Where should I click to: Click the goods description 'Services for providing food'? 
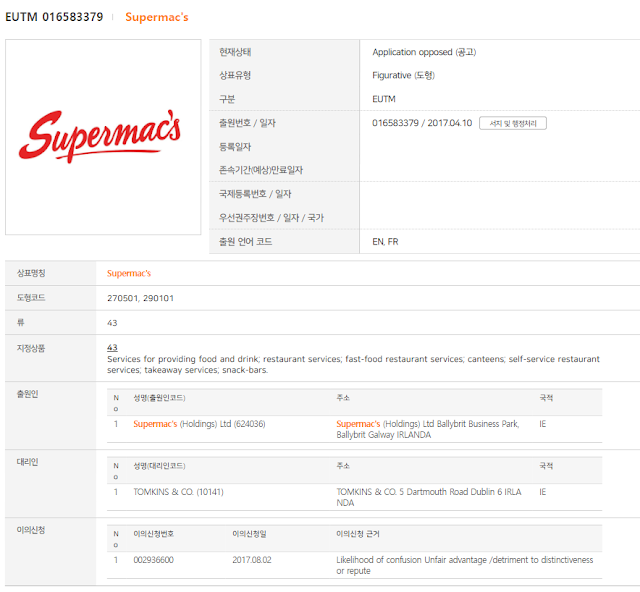tap(353, 364)
